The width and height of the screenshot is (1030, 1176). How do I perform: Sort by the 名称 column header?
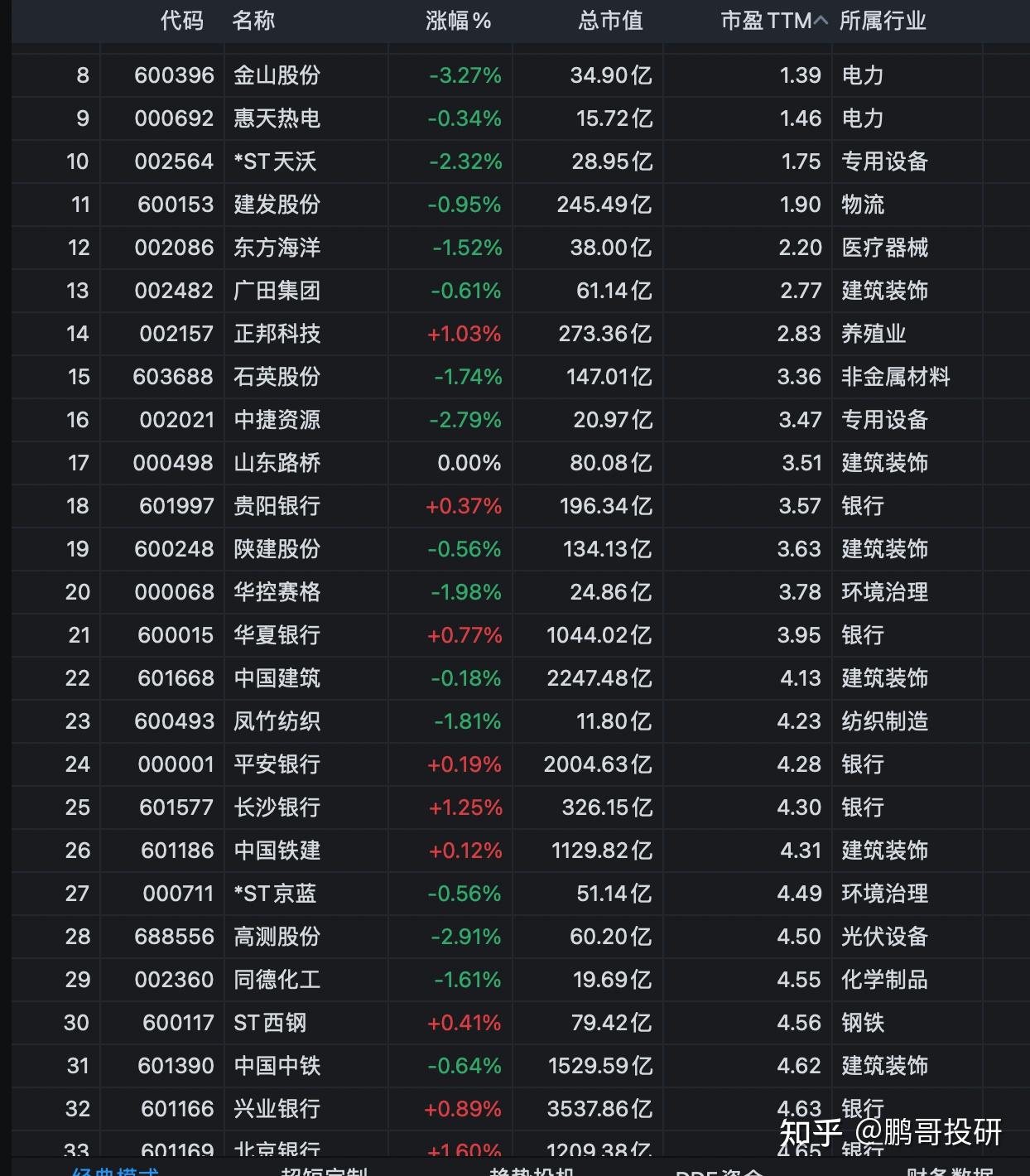[254, 22]
